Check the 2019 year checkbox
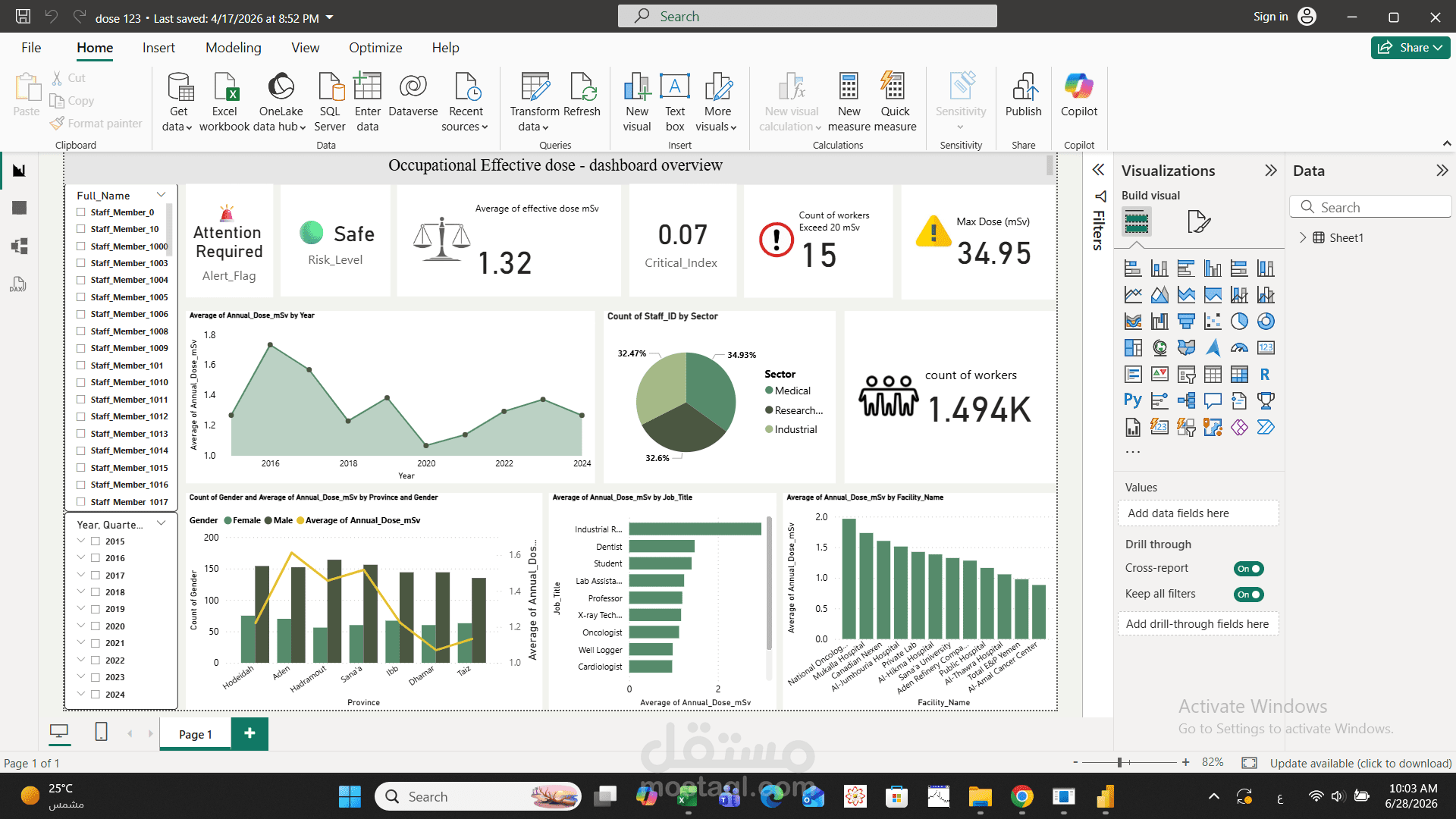Viewport: 1456px width, 819px height. tap(96, 609)
